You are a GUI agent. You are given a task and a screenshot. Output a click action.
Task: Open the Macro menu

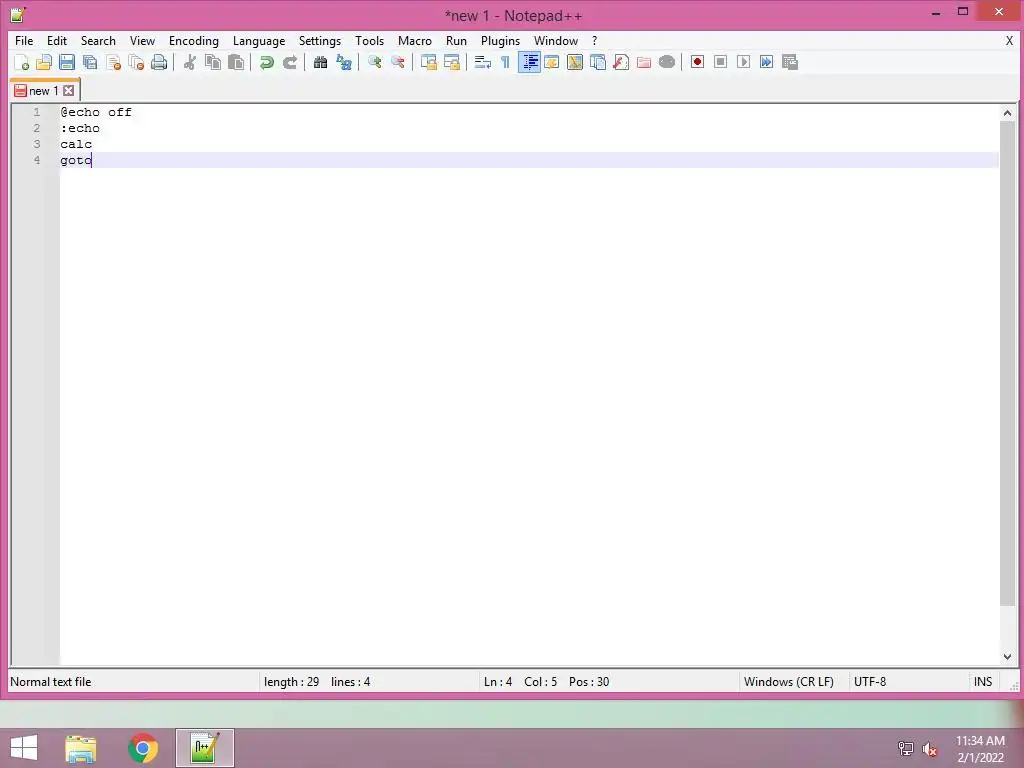tap(415, 40)
